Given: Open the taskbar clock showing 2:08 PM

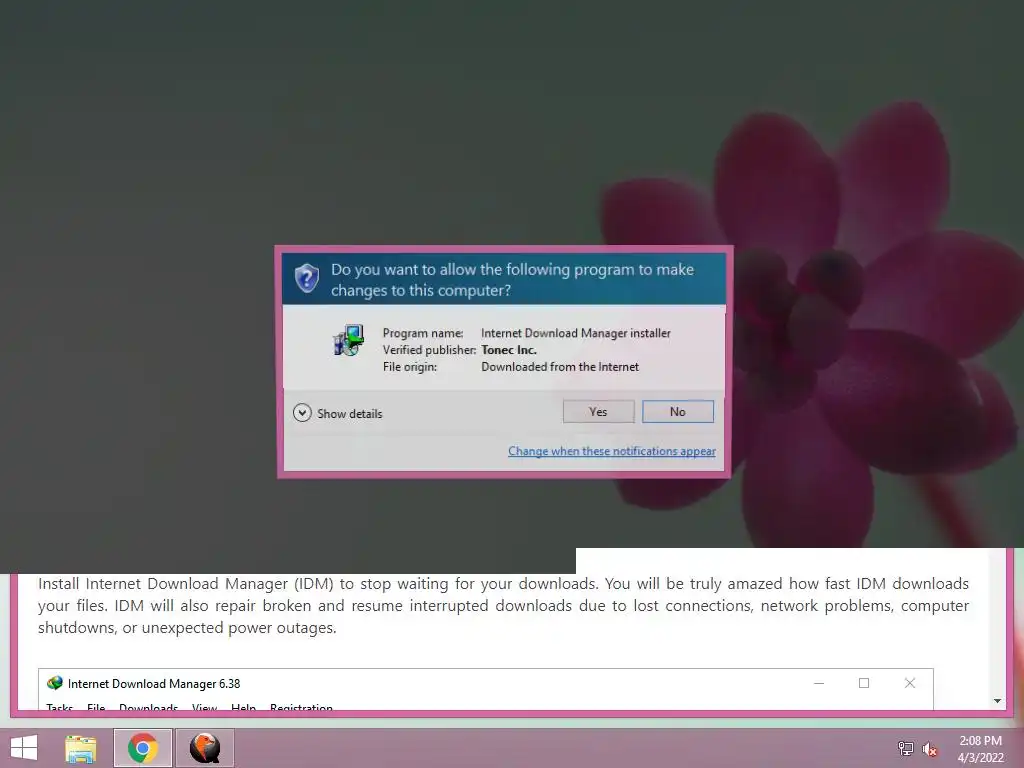Looking at the screenshot, I should (x=980, y=749).
